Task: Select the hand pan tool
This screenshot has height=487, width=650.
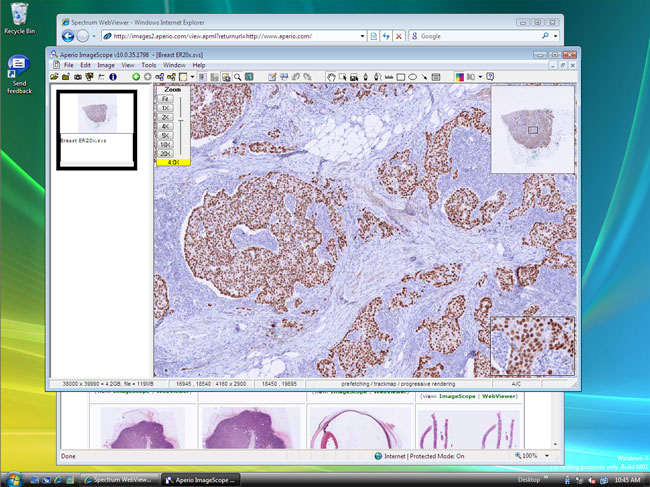Action: coord(331,77)
